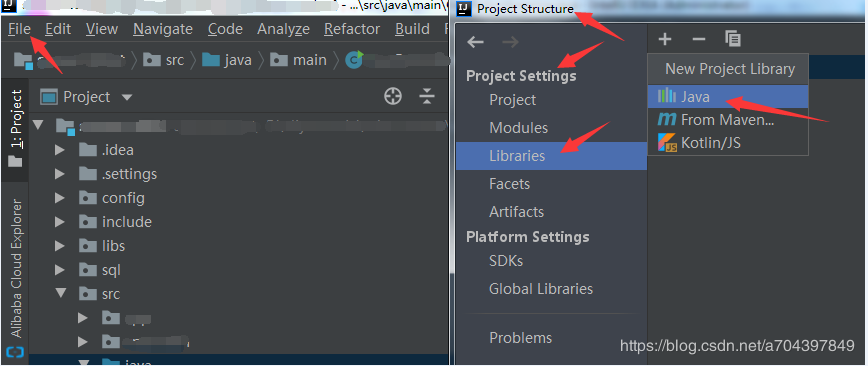Open the Analyze menu

(283, 29)
